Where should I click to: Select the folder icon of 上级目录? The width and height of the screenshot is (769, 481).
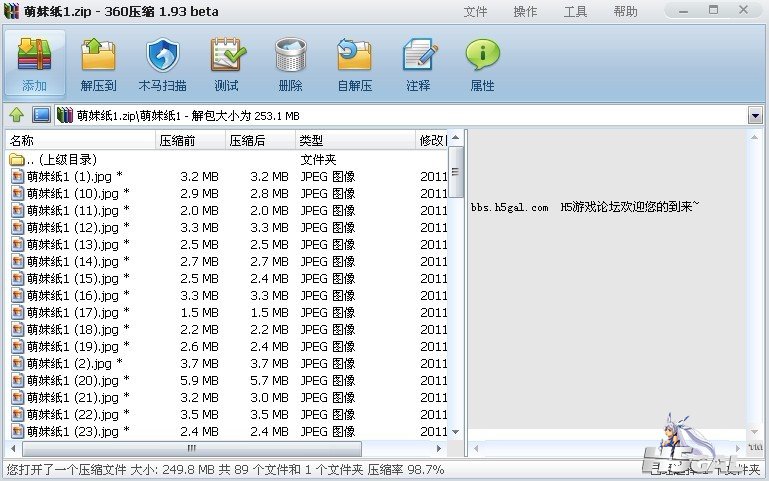pyautogui.click(x=17, y=160)
